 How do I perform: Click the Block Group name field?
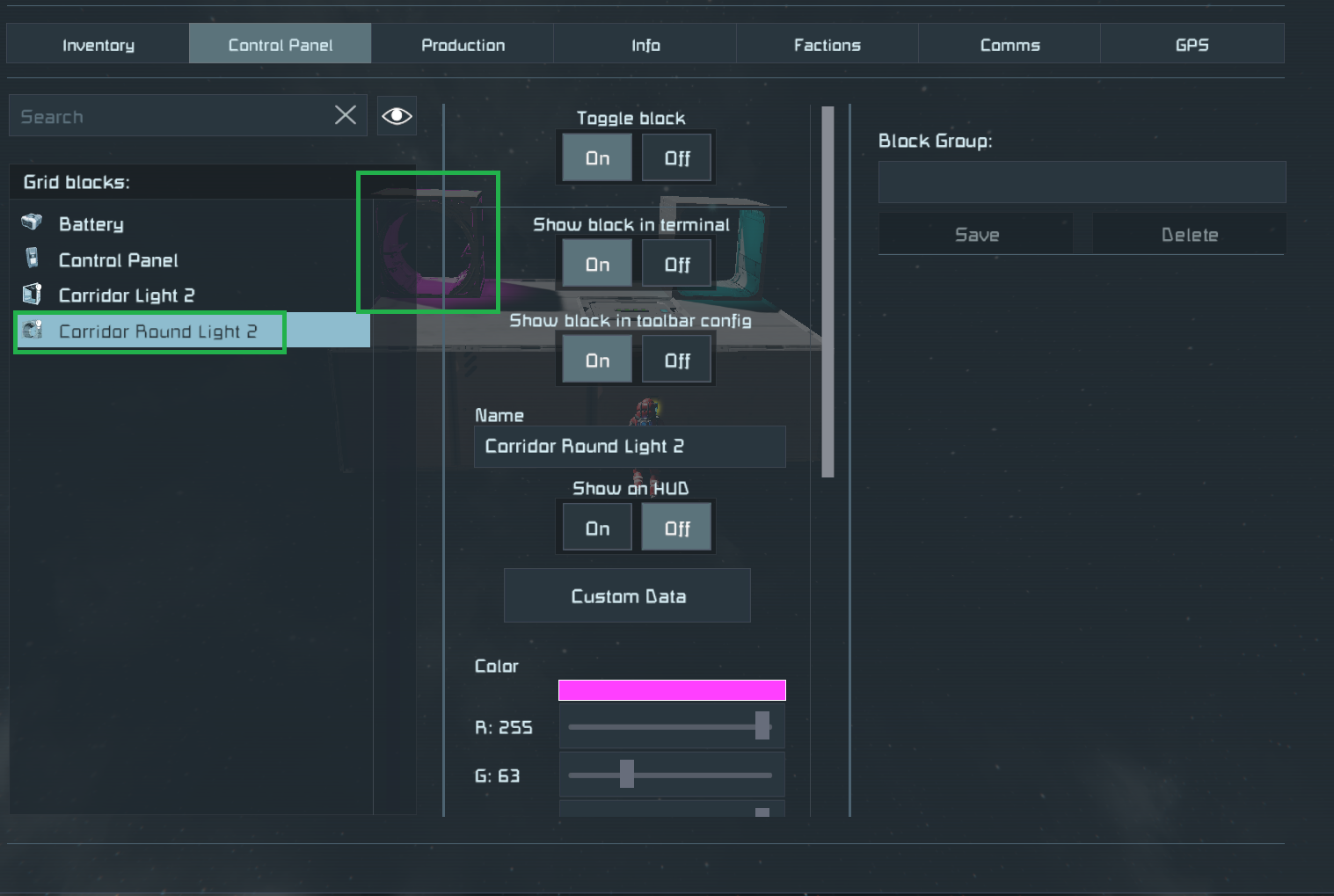(x=1082, y=182)
